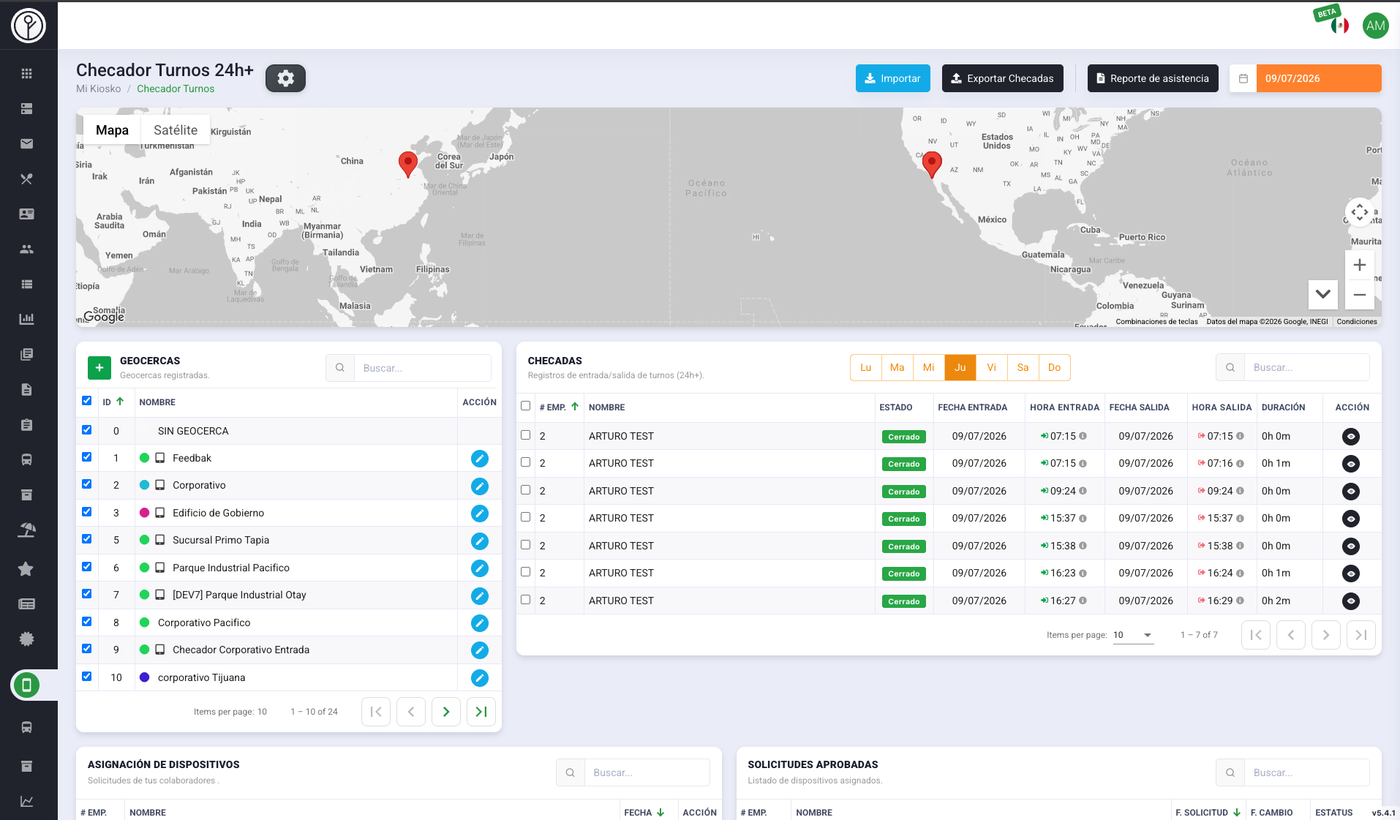The image size is (1400, 820).
Task: Click the Mexico flag language icon
Action: [x=1340, y=25]
